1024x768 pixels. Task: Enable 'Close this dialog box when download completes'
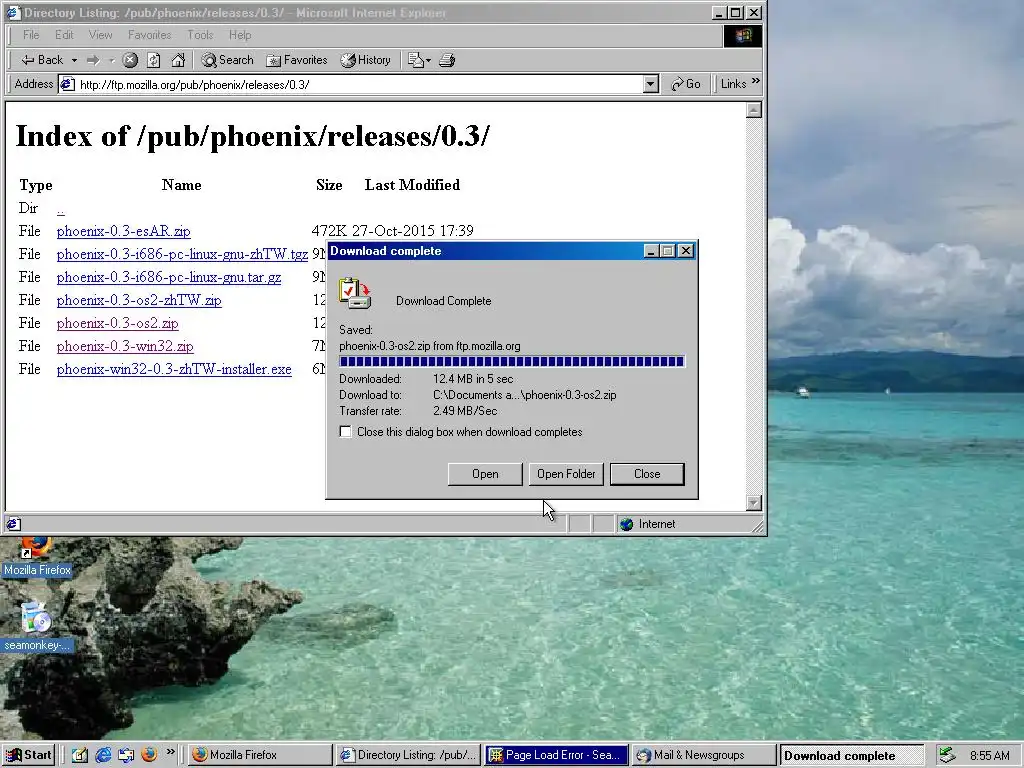pos(345,432)
